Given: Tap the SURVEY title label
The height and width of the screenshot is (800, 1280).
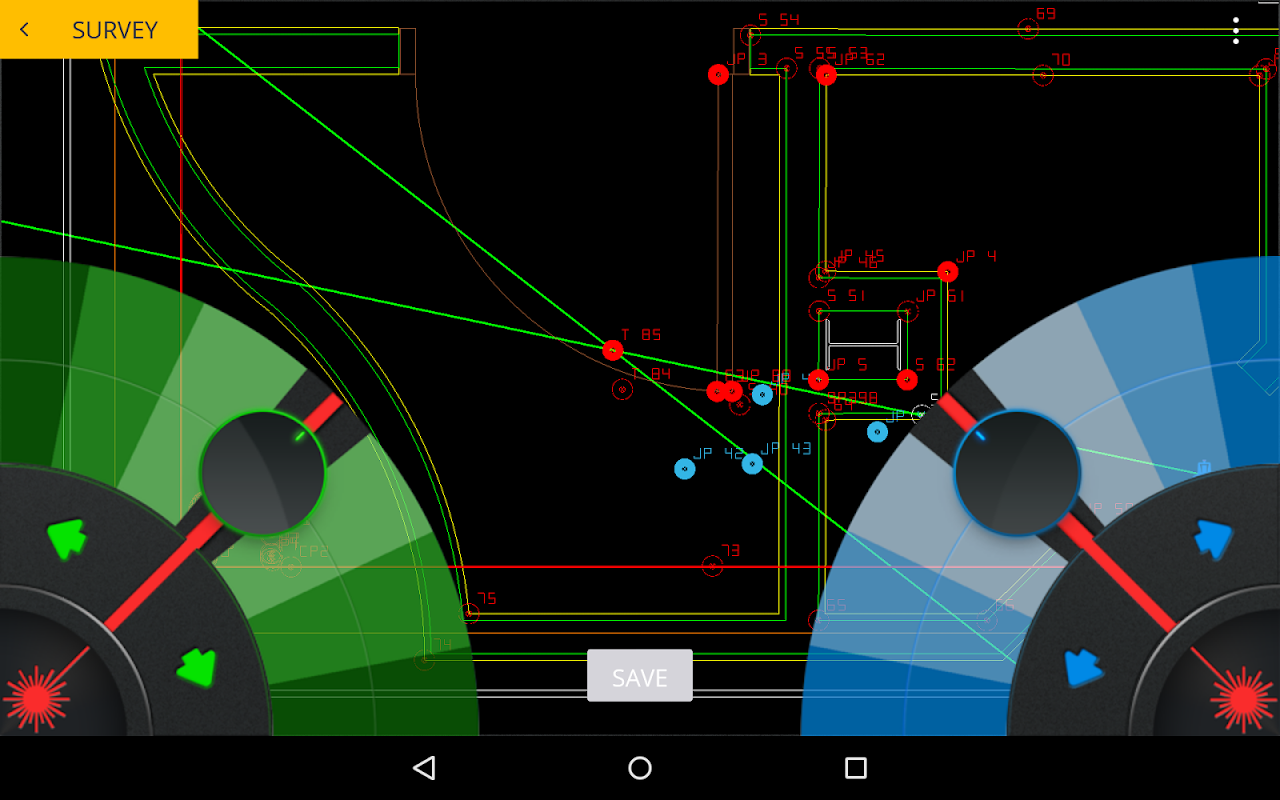Looking at the screenshot, I should 115,30.
